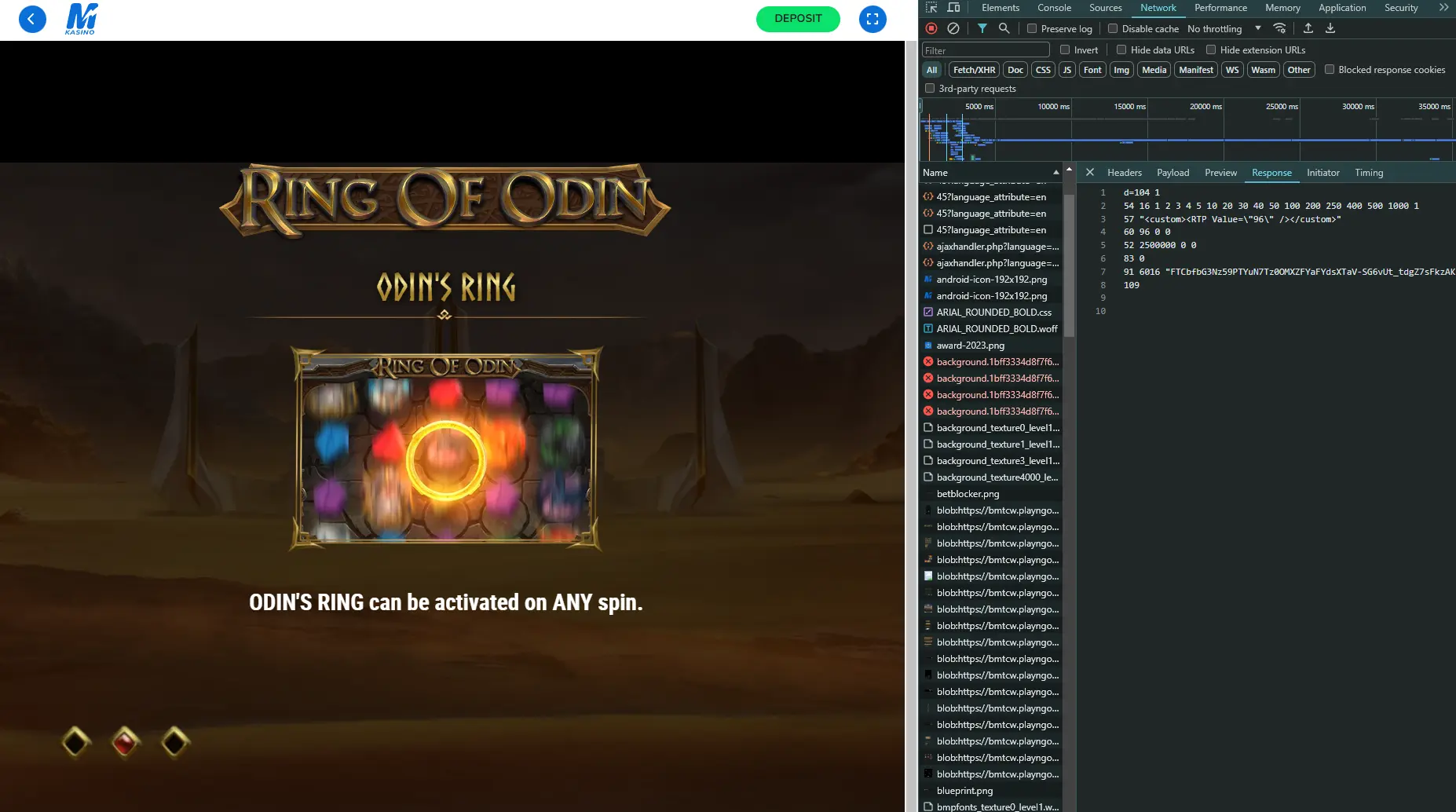Screen dimensions: 1456x812
Task: Close the request details pane
Action: [1090, 172]
